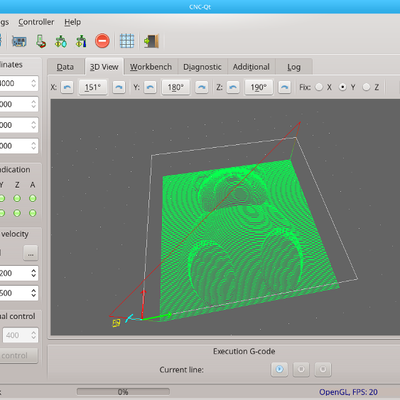Click the '...' velocity browse button
400x400 pixels.
coord(30,253)
